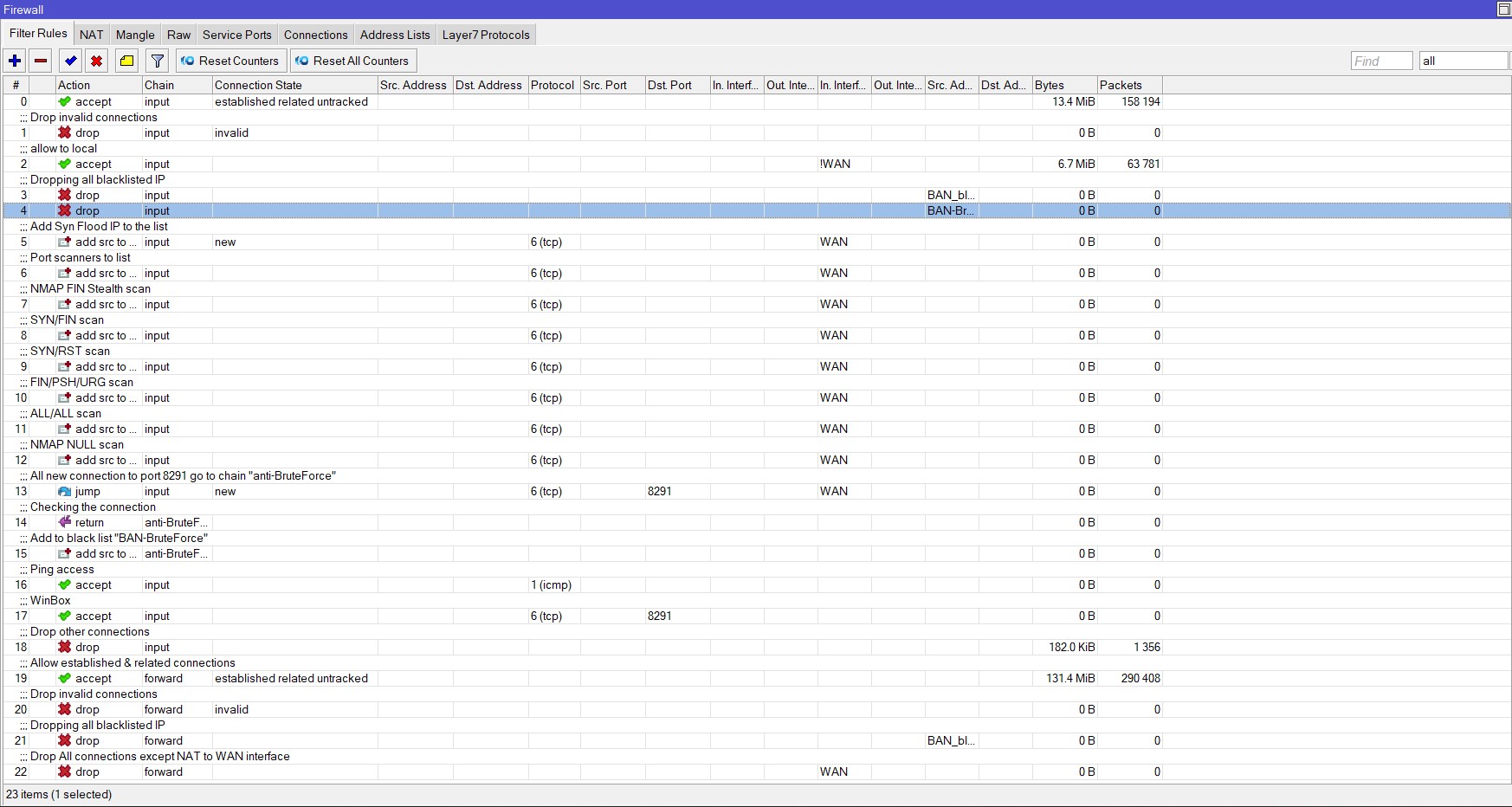Open the Address Lists tab

pos(394,35)
